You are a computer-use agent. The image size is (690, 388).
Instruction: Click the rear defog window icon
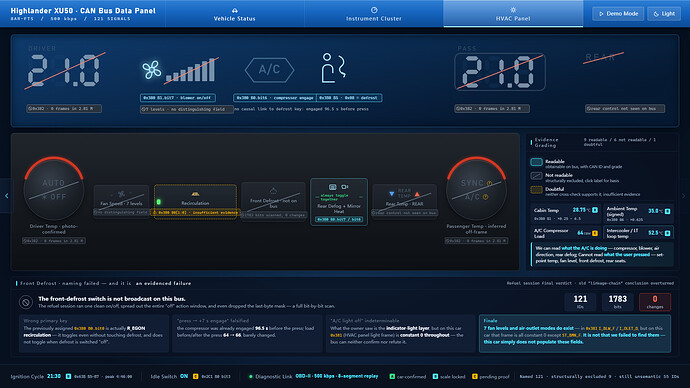pos(333,187)
